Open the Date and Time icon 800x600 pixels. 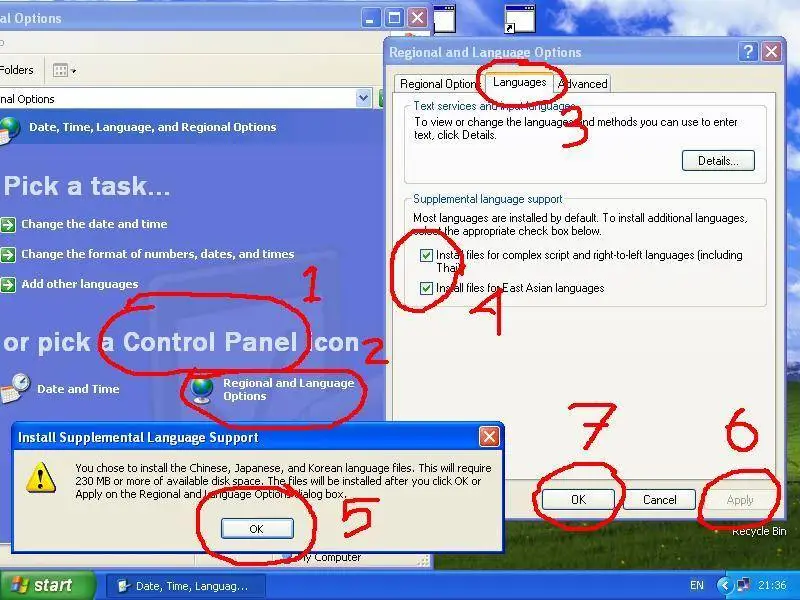(15, 389)
